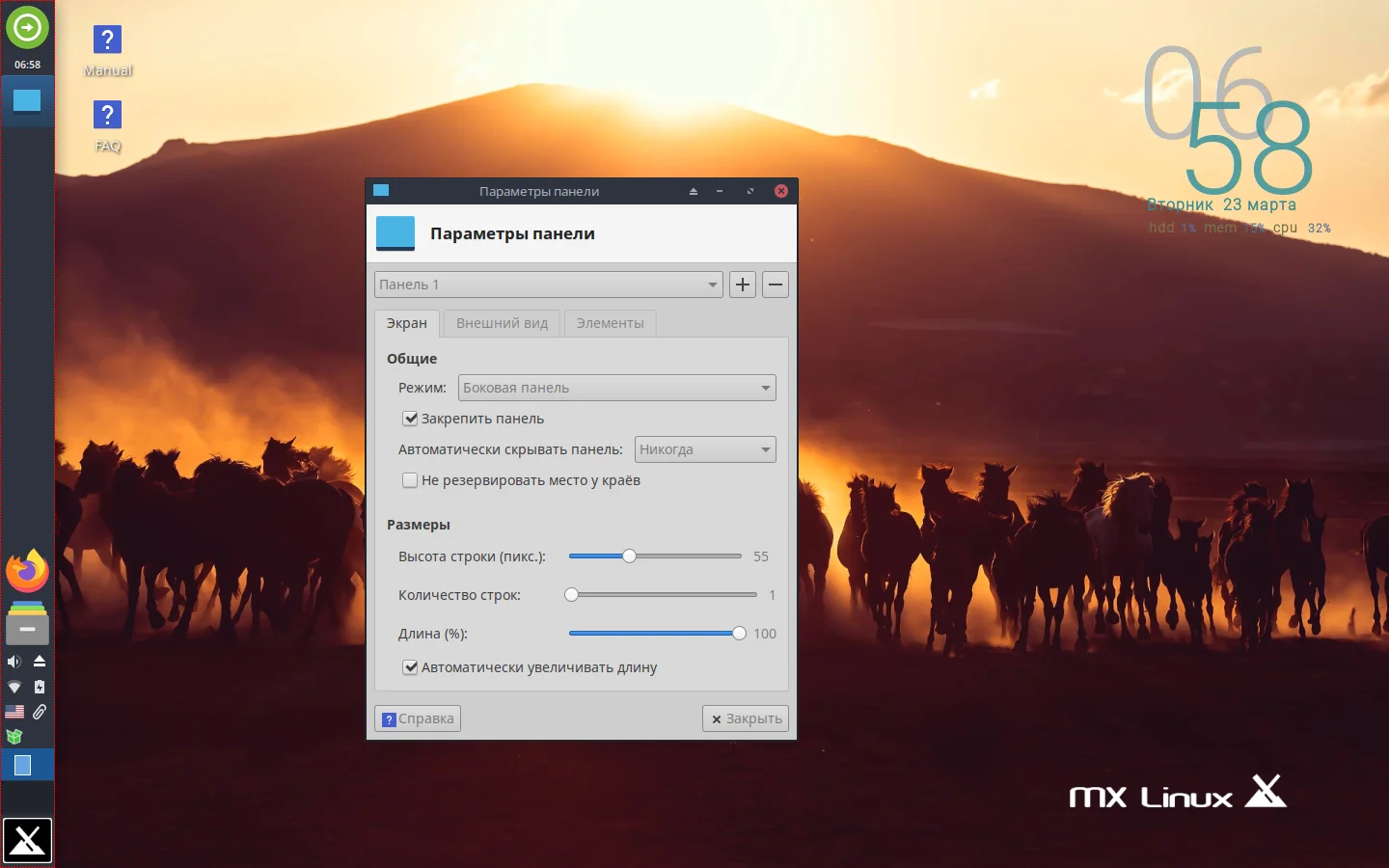Click the power manager battery icon
Screen dimensions: 1389x868
point(40,687)
